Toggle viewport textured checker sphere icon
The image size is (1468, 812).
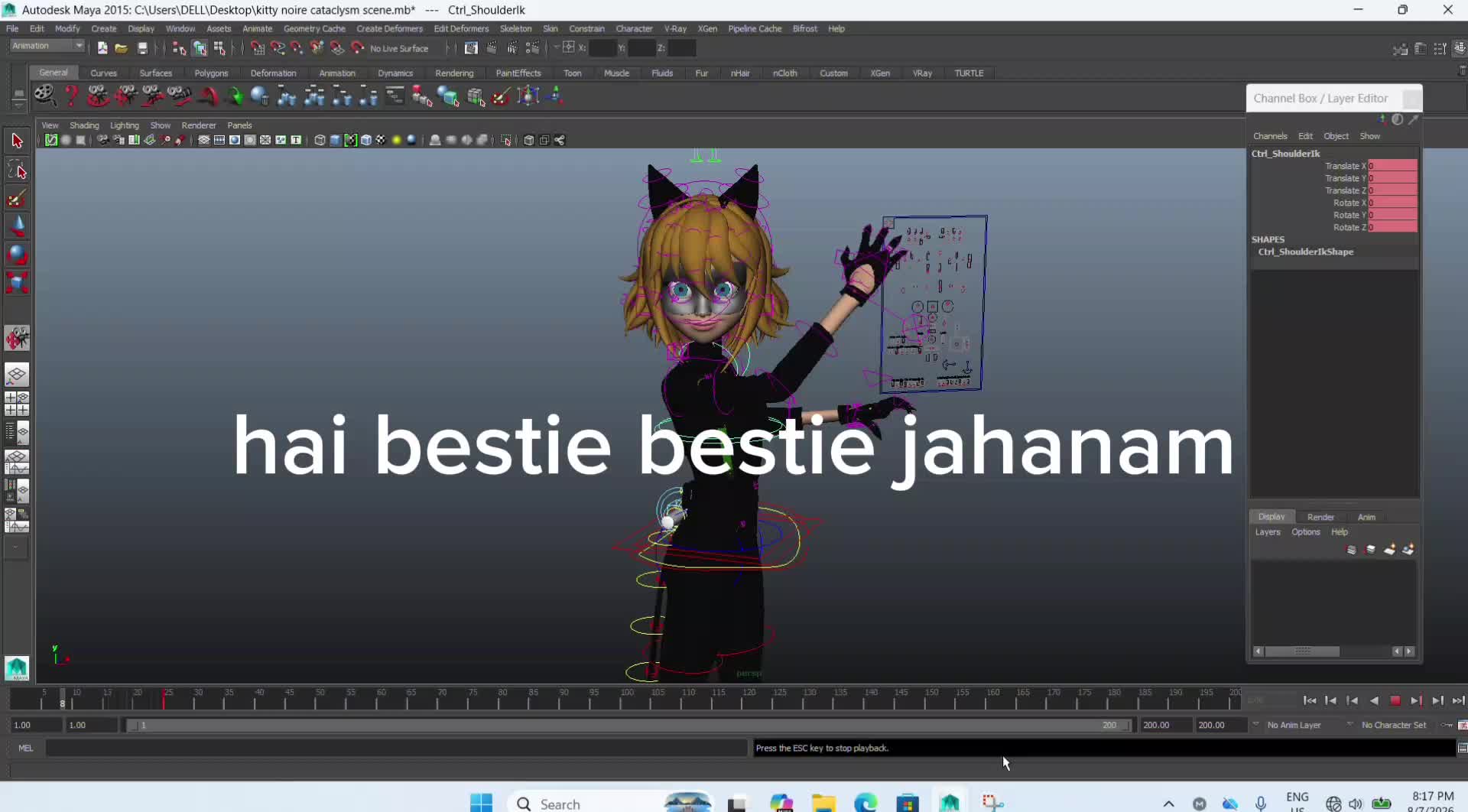[x=381, y=140]
